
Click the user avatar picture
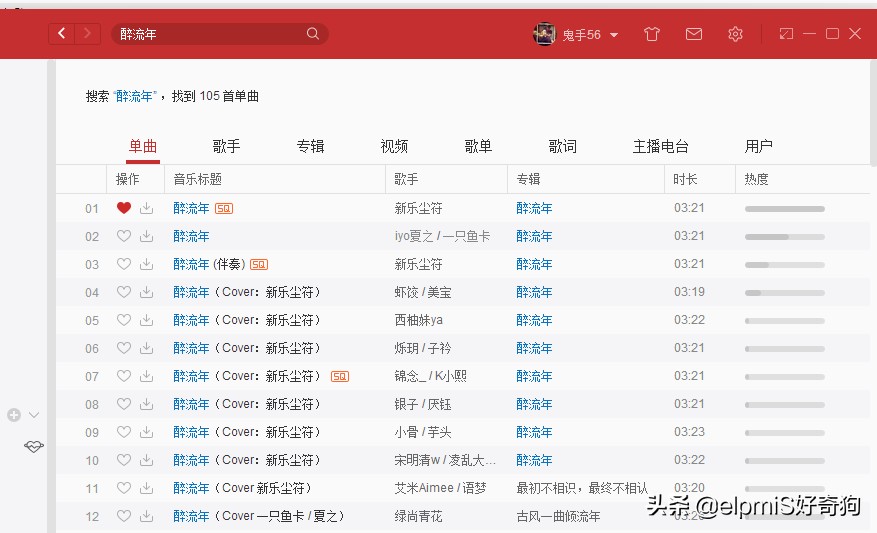(x=544, y=34)
